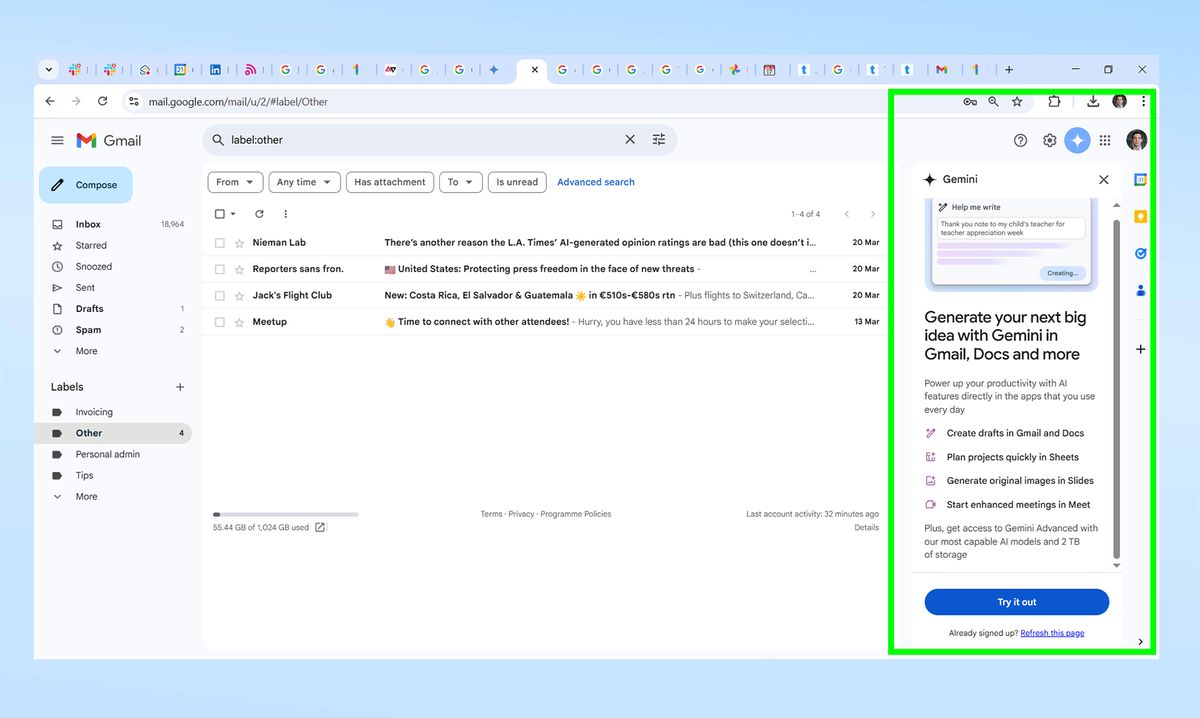Open Advanced search

click(595, 181)
